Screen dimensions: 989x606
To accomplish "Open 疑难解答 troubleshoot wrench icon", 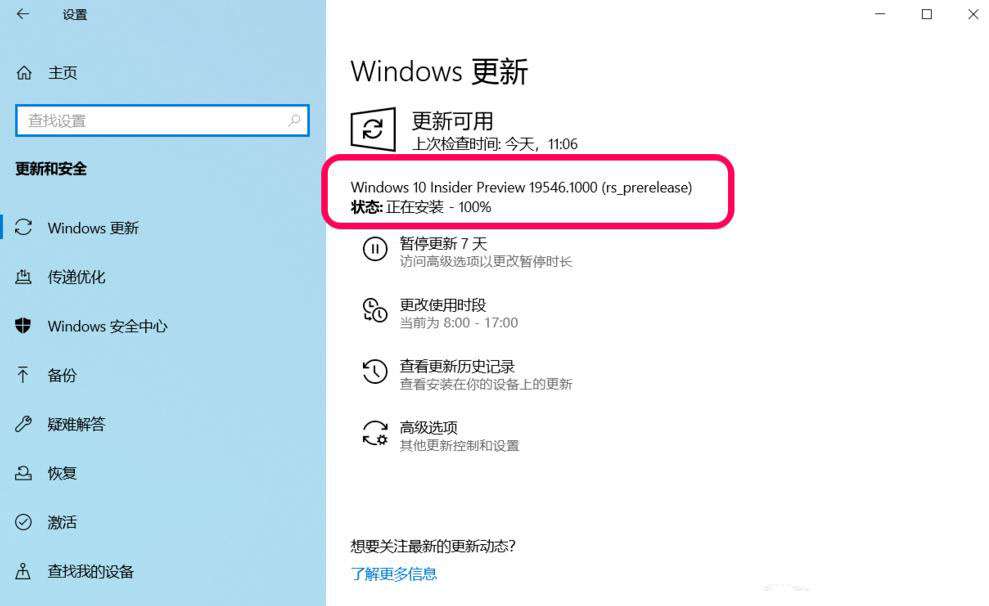I will 23,424.
